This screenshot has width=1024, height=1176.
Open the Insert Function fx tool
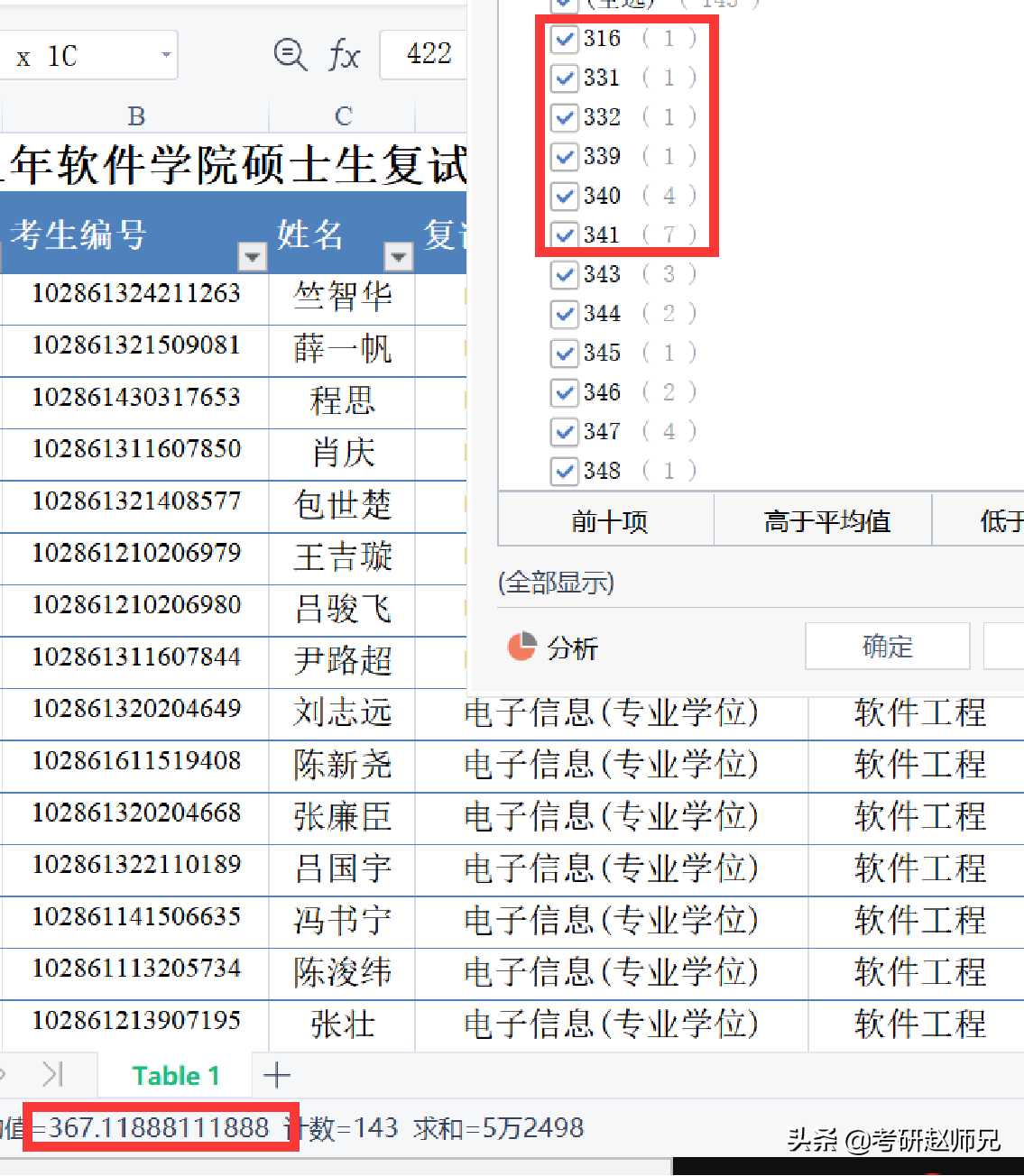(344, 55)
